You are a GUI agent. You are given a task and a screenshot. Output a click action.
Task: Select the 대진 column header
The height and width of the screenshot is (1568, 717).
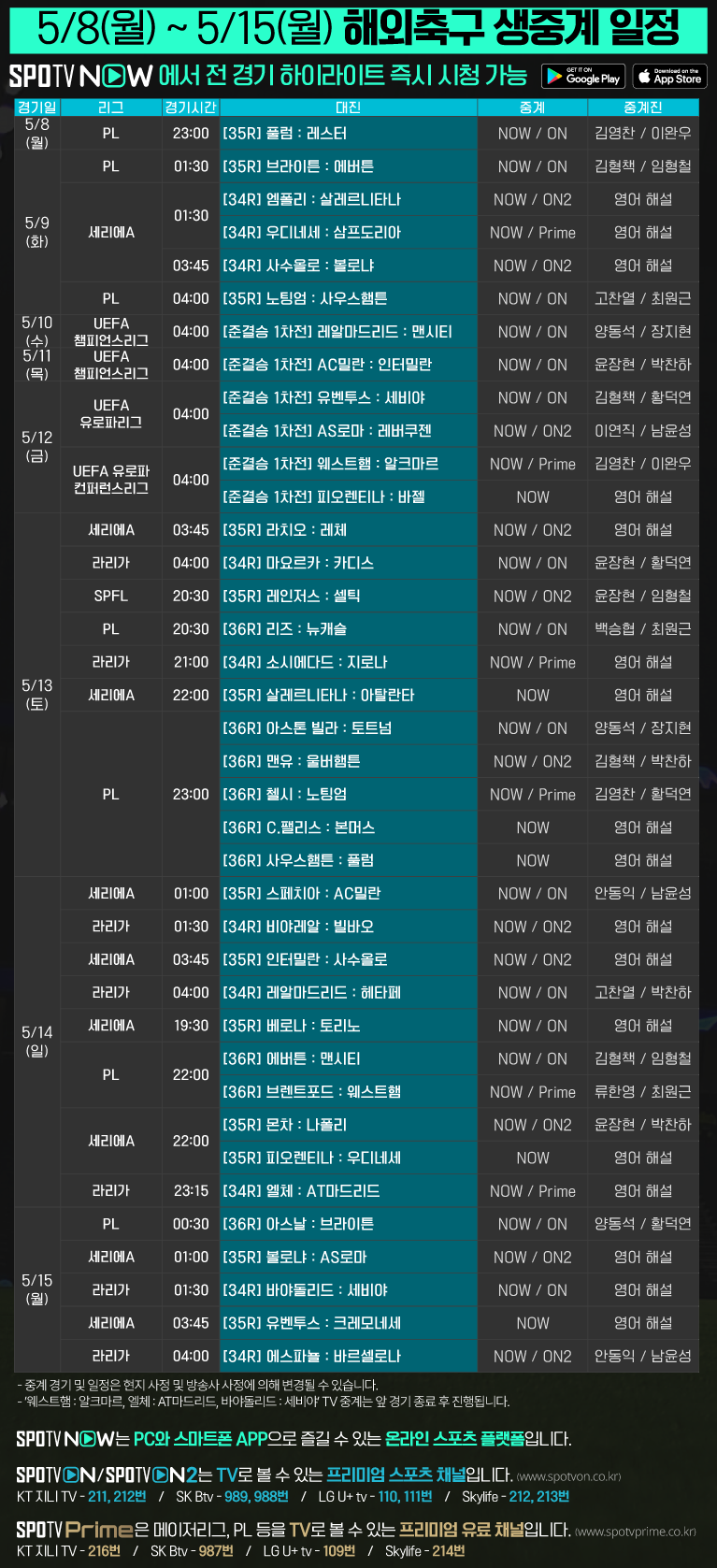(x=348, y=108)
